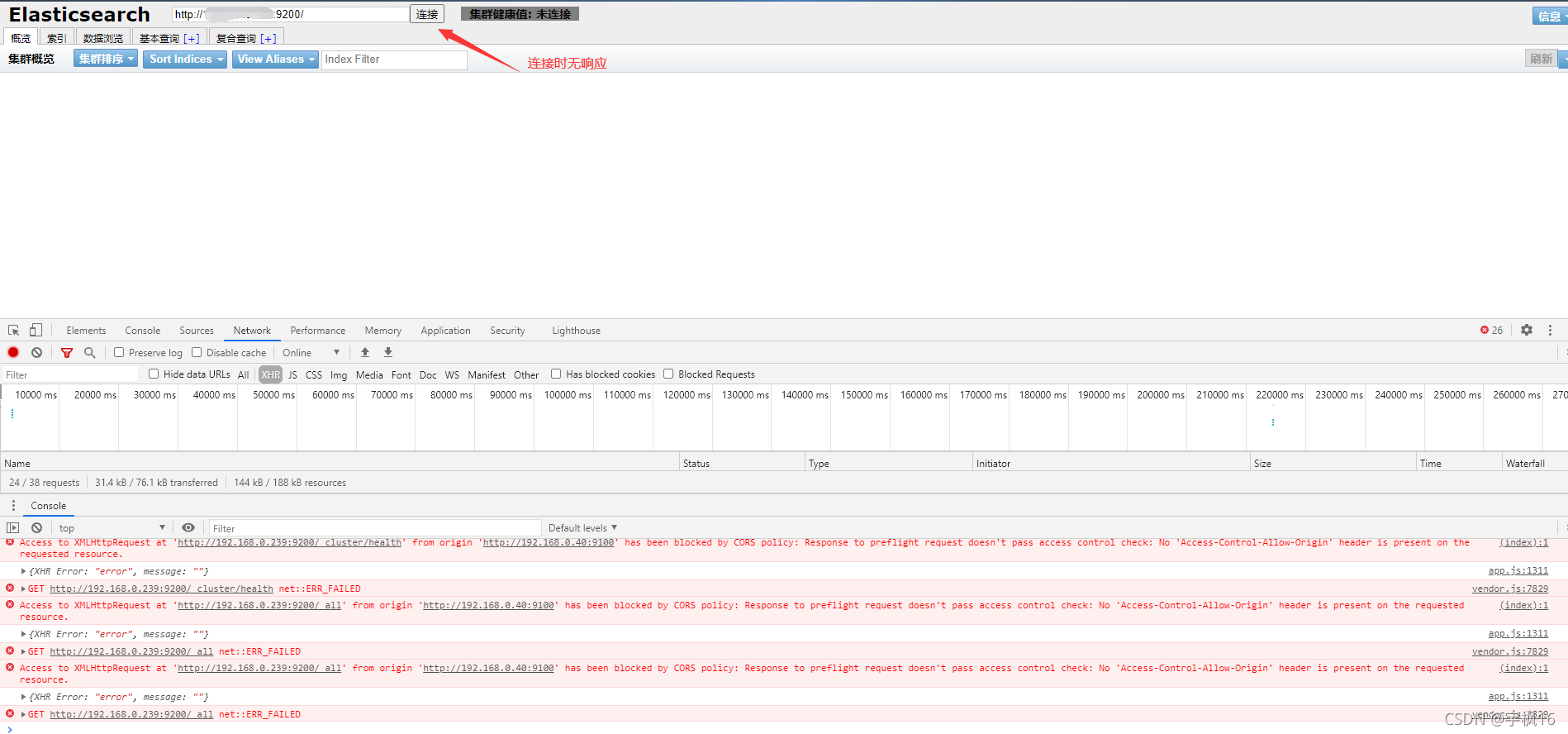Toggle the device toolbar icon
The height and width of the screenshot is (734, 1568).
pyautogui.click(x=36, y=330)
